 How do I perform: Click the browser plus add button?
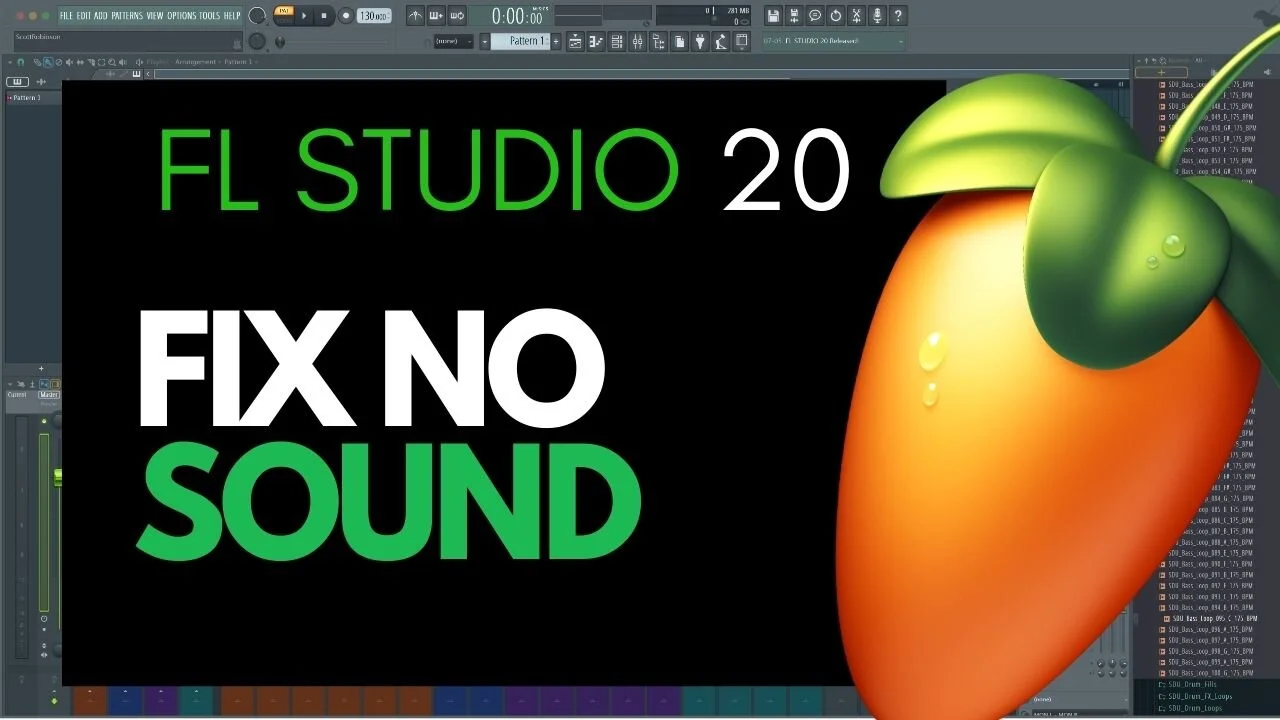click(x=1161, y=72)
